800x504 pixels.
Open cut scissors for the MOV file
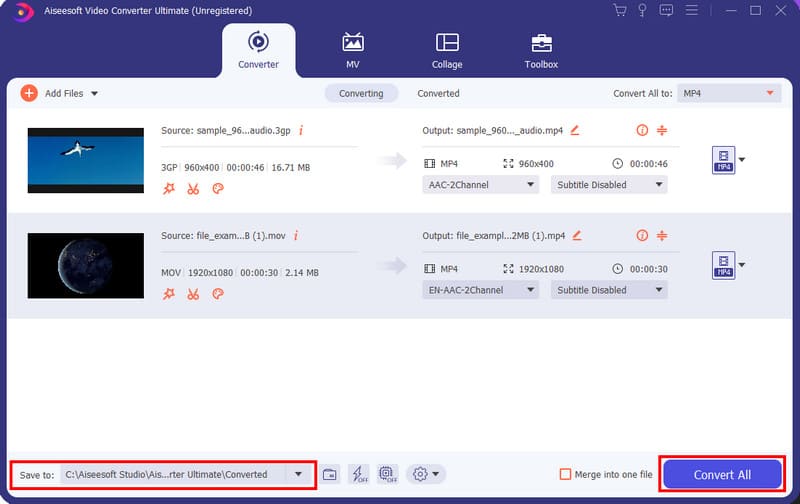[193, 294]
